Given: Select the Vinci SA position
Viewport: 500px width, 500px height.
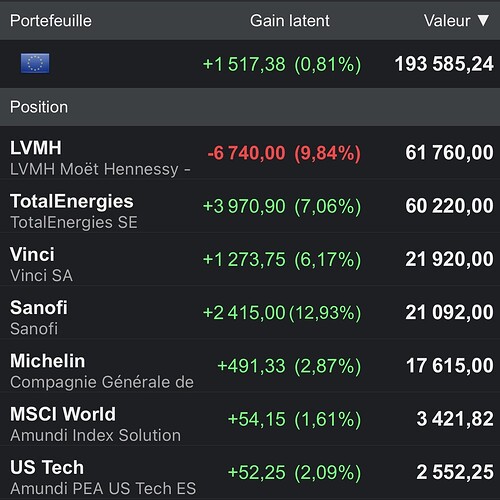Looking at the screenshot, I should (250, 259).
